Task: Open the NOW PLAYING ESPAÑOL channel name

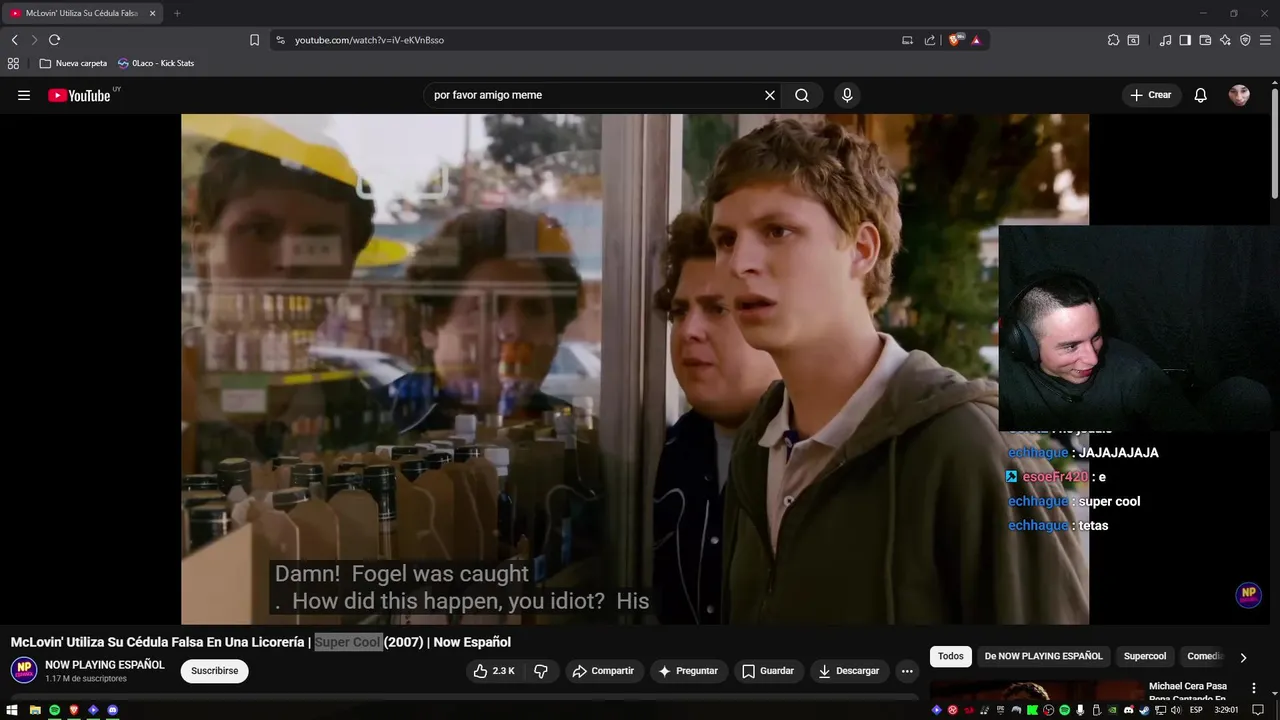Action: pyautogui.click(x=105, y=665)
